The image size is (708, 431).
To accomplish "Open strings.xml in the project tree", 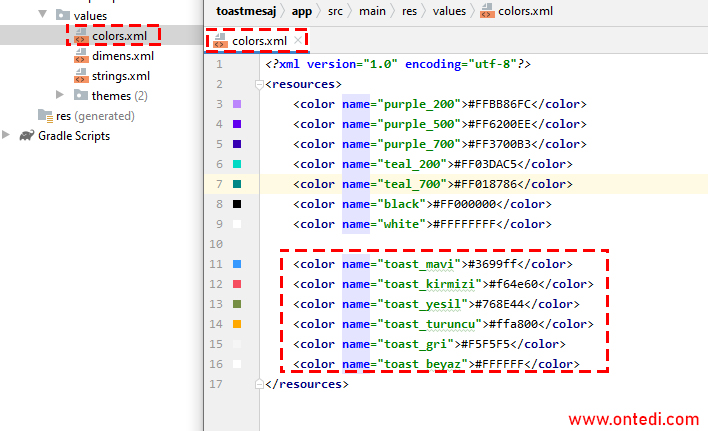I will [121, 76].
